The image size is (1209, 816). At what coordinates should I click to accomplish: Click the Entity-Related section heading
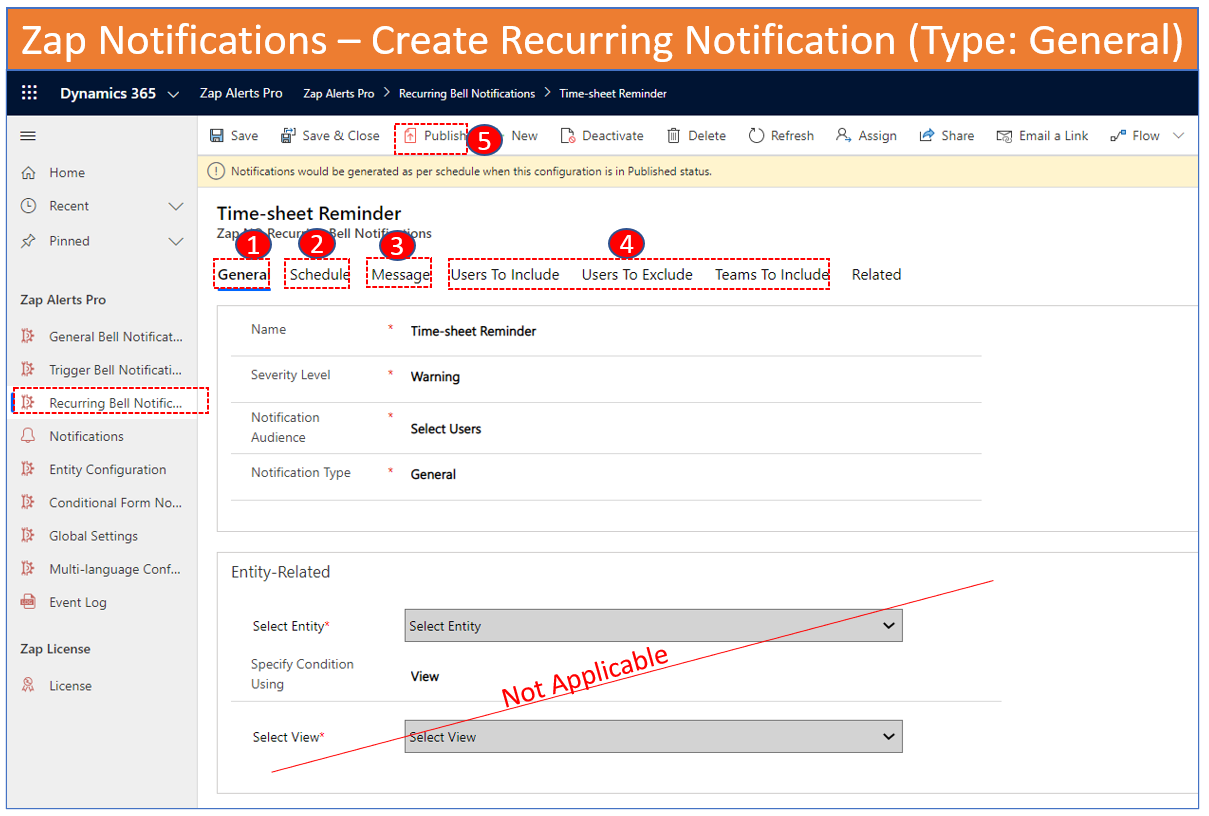(x=281, y=572)
